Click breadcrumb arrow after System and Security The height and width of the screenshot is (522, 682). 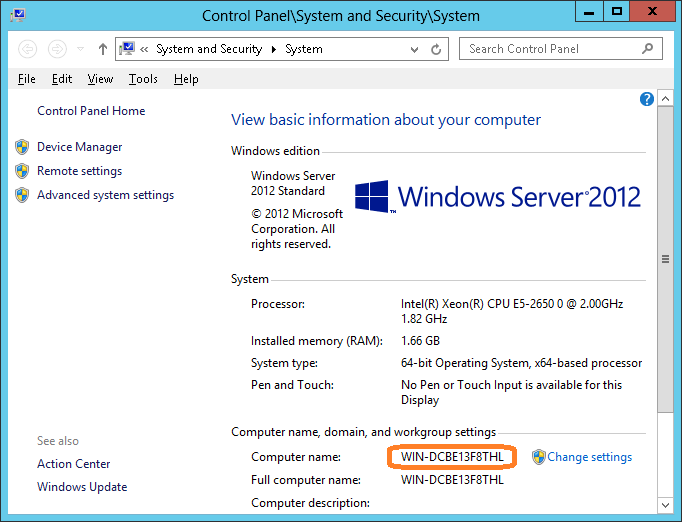[x=274, y=49]
